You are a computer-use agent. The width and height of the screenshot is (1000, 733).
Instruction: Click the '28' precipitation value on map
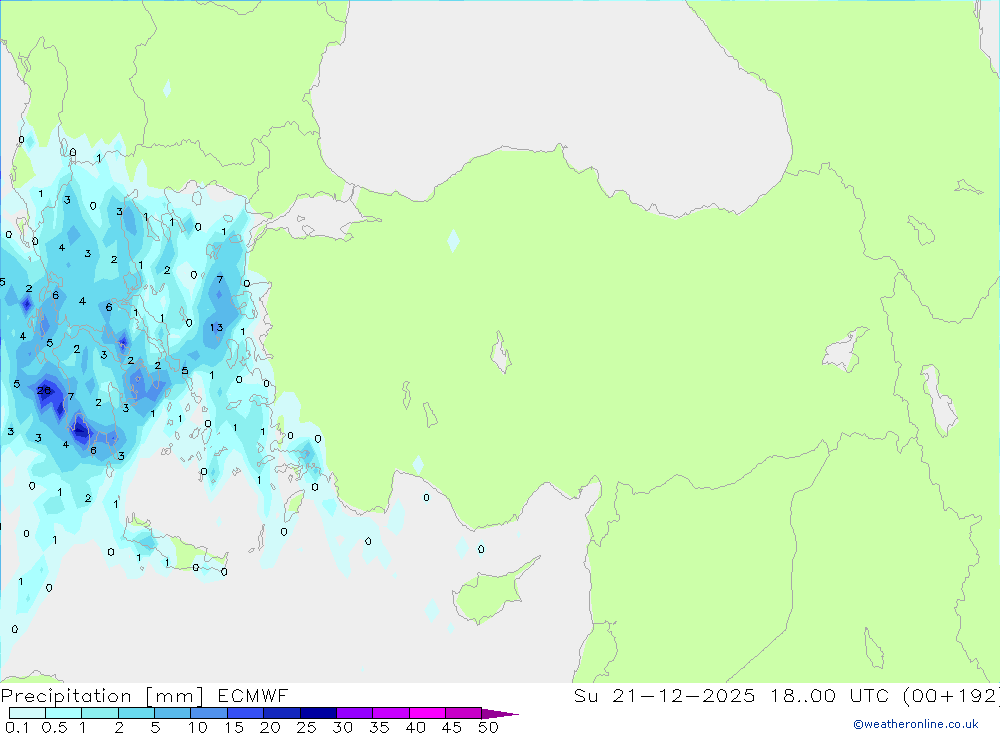point(44,390)
